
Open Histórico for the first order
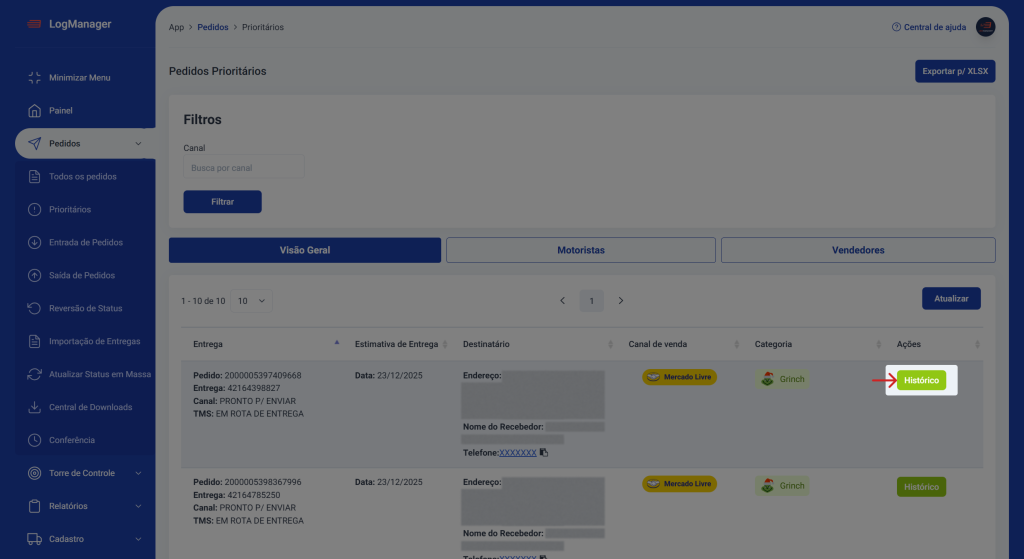point(920,381)
